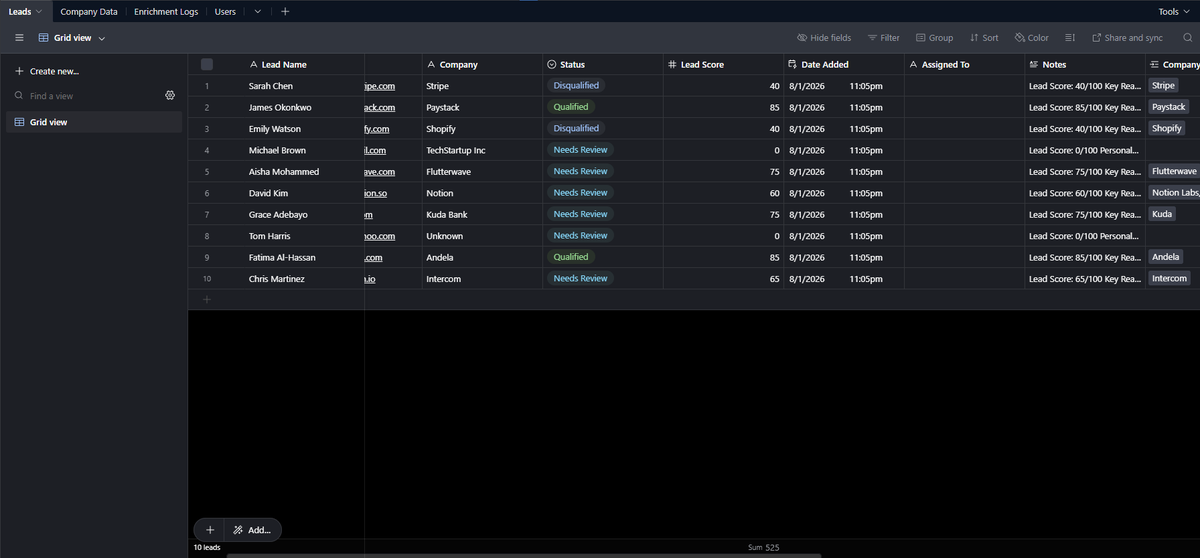Select row number 5

[206, 172]
